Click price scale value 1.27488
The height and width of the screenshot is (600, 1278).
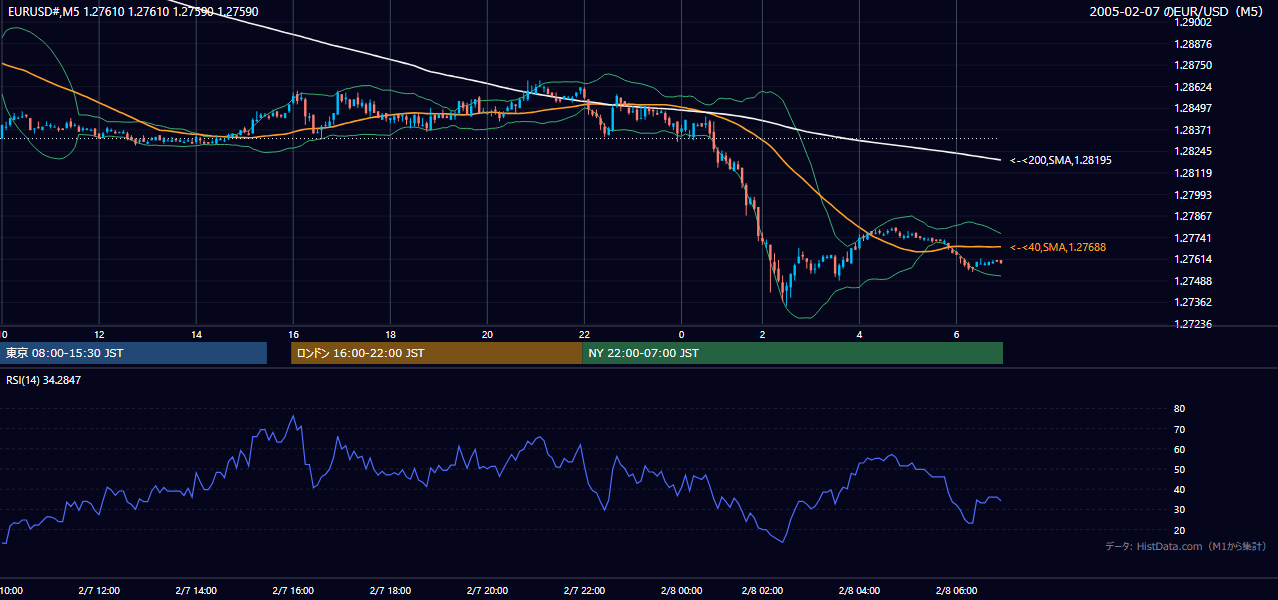(x=1192, y=281)
